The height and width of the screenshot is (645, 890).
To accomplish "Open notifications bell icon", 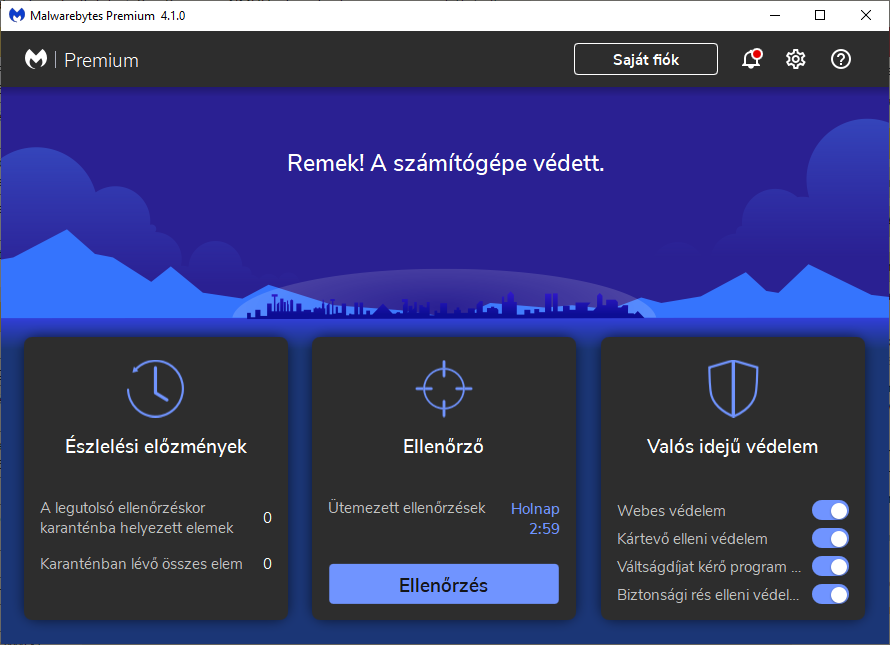I will (x=752, y=59).
